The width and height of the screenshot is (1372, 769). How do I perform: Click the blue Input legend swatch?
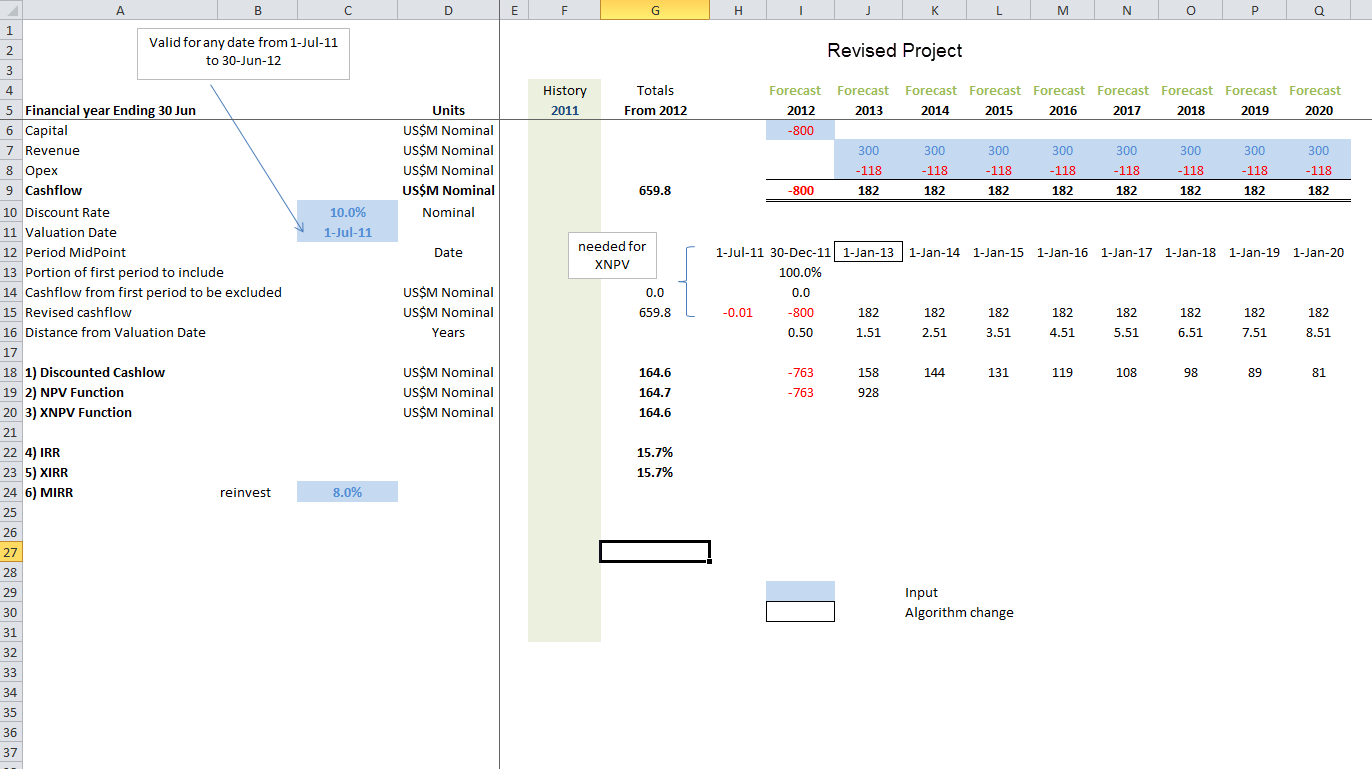coord(800,591)
